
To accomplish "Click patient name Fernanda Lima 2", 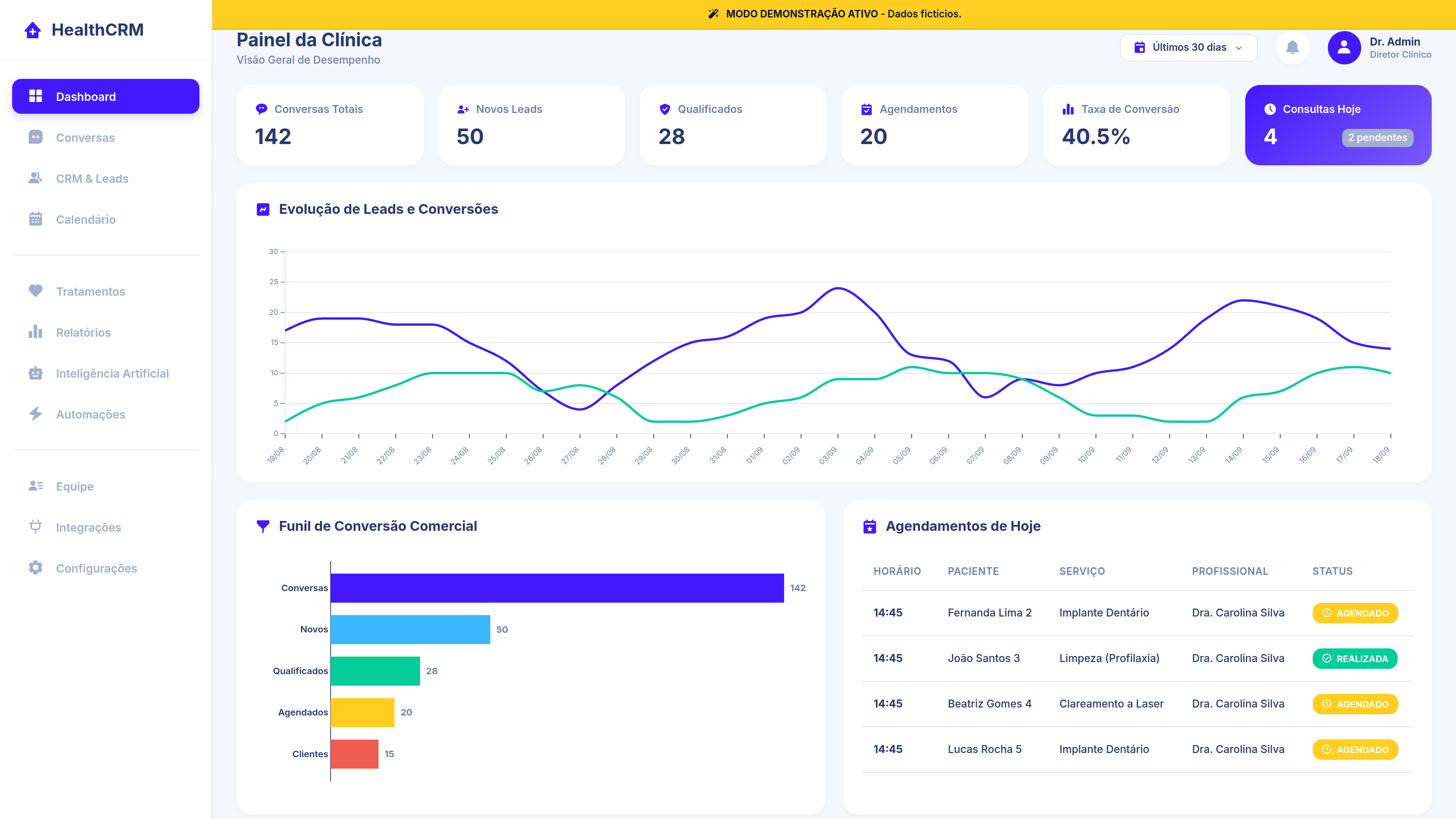I will (x=990, y=613).
